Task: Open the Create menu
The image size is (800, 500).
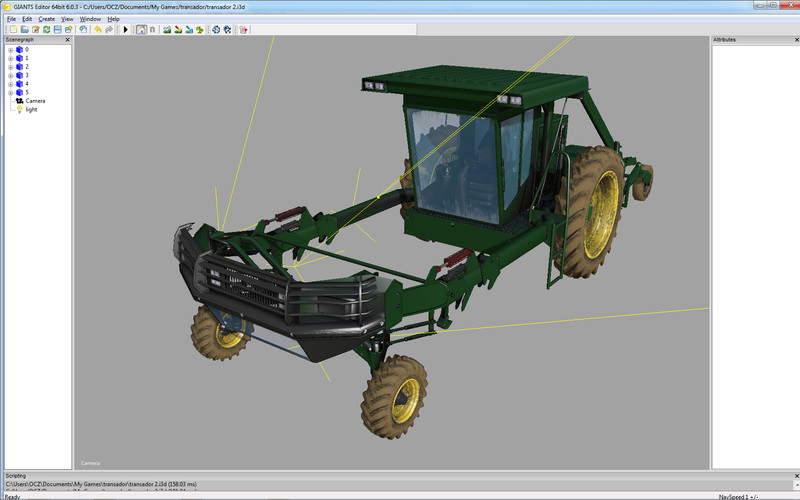Action: tap(47, 19)
